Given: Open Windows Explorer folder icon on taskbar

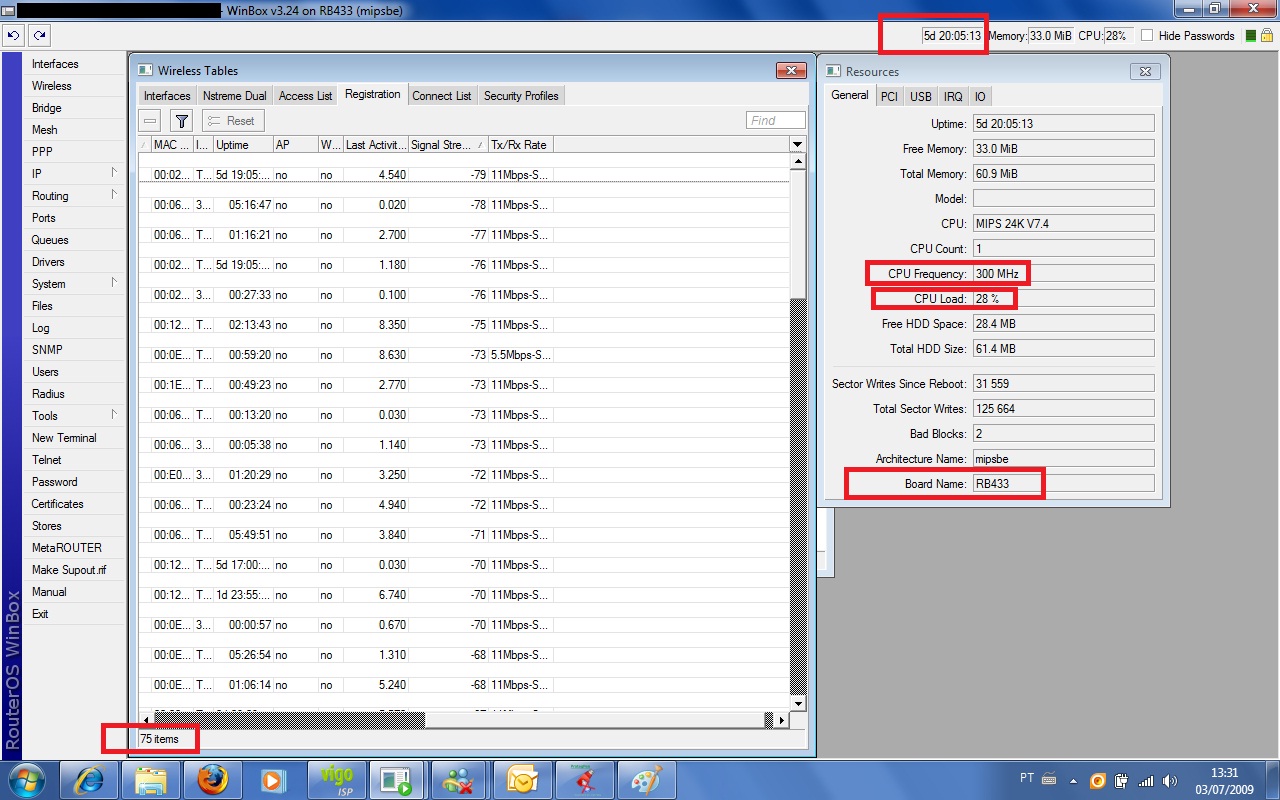Looking at the screenshot, I should click(151, 779).
